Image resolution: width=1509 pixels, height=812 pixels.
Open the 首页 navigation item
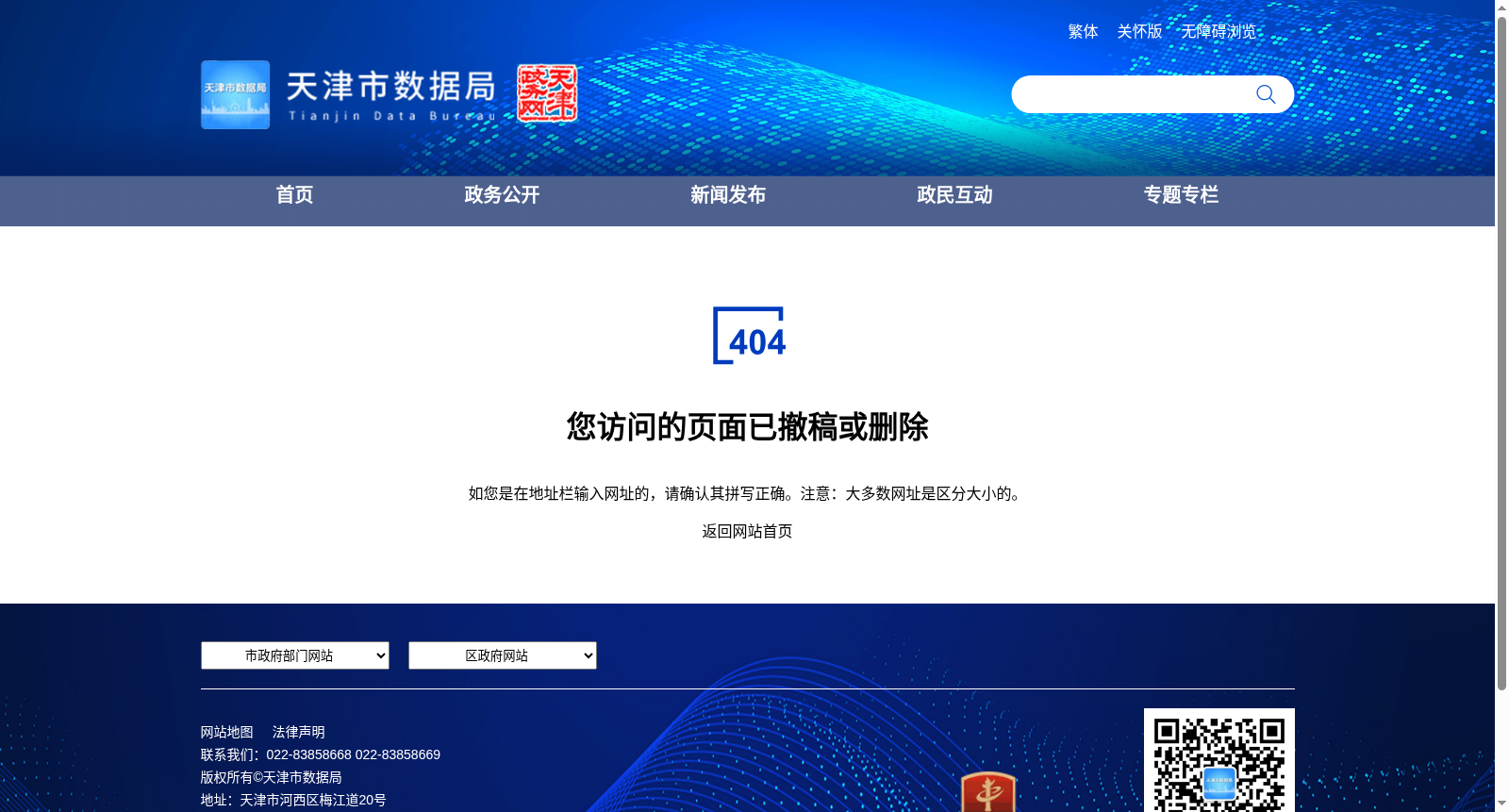click(x=294, y=195)
